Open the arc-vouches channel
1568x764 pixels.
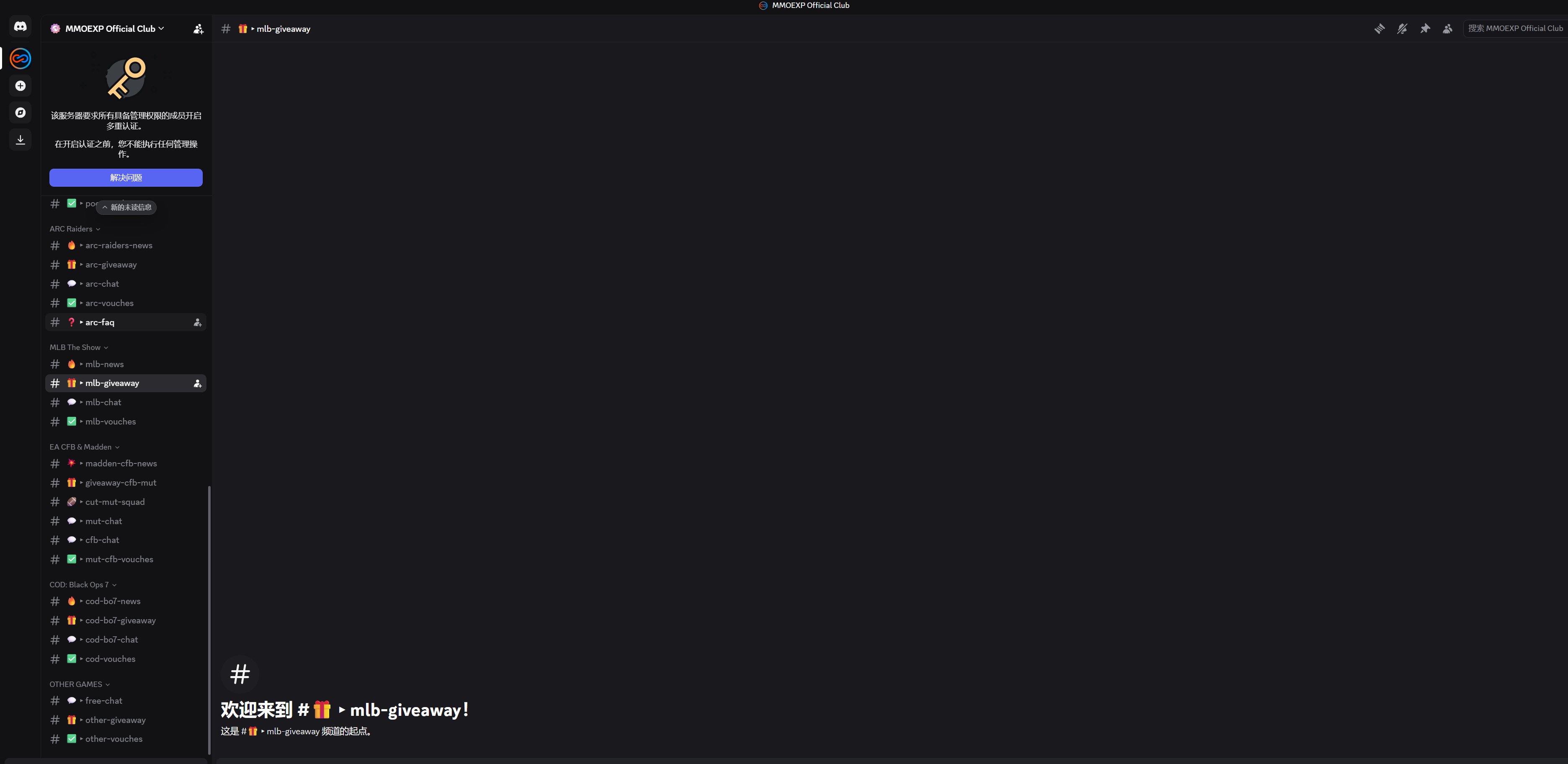coord(126,303)
